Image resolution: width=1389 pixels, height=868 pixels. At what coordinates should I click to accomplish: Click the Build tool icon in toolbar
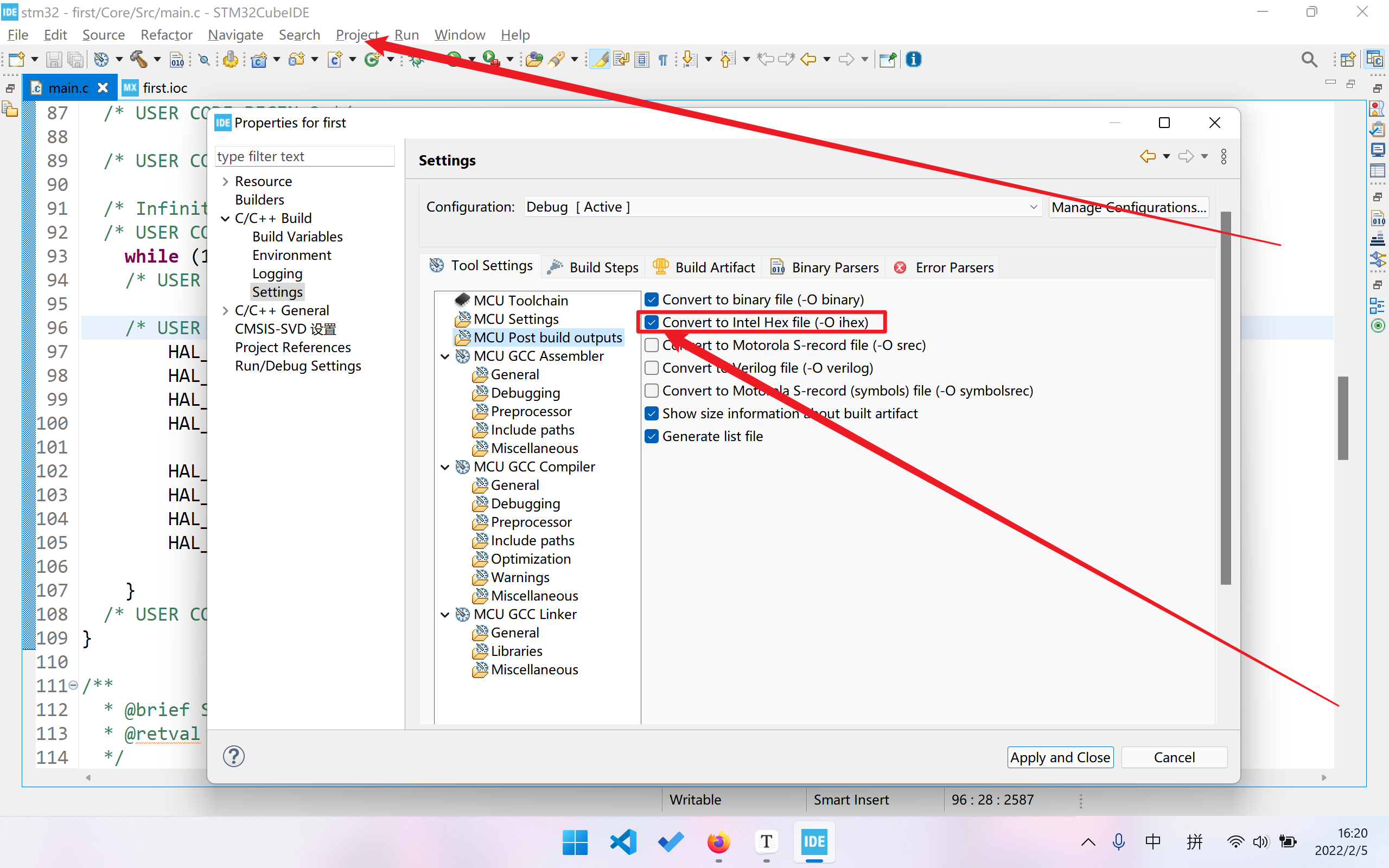click(139, 61)
